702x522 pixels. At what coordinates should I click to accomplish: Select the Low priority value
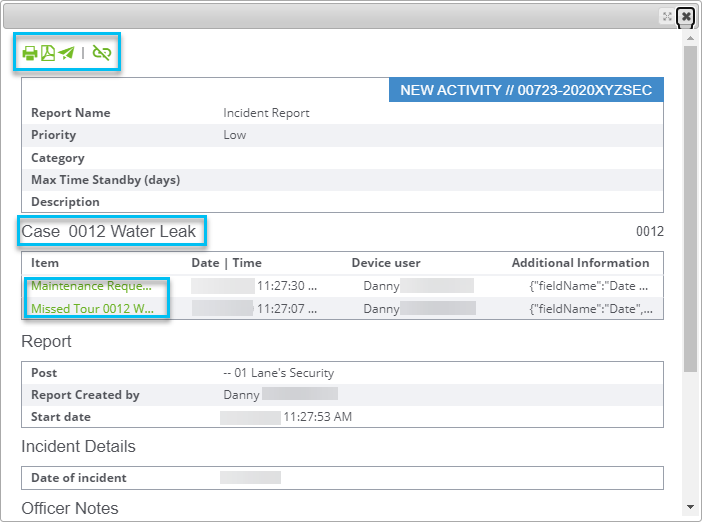point(235,135)
